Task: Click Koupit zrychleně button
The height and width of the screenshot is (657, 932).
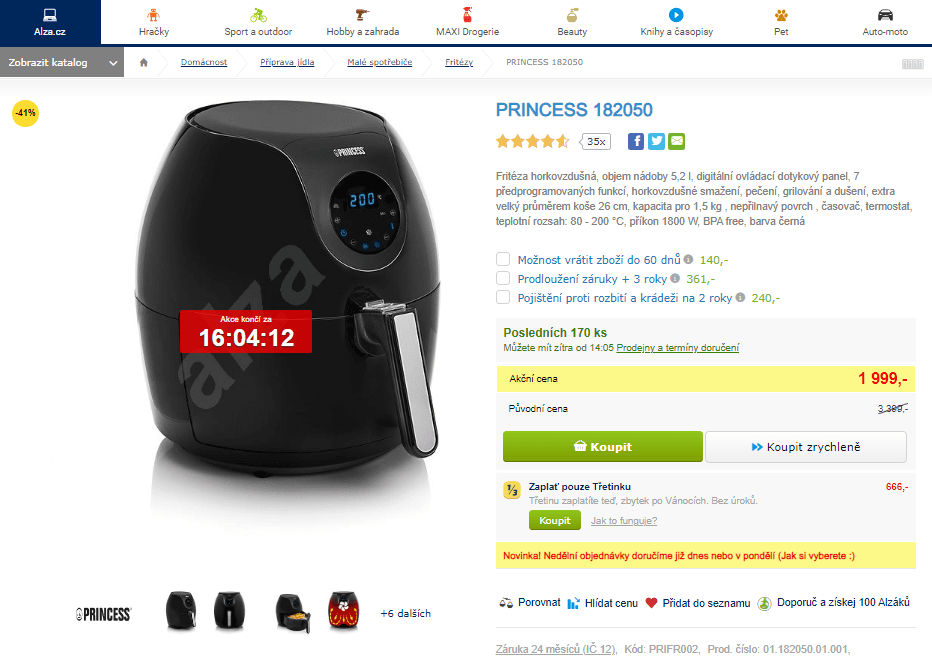Action: click(806, 447)
